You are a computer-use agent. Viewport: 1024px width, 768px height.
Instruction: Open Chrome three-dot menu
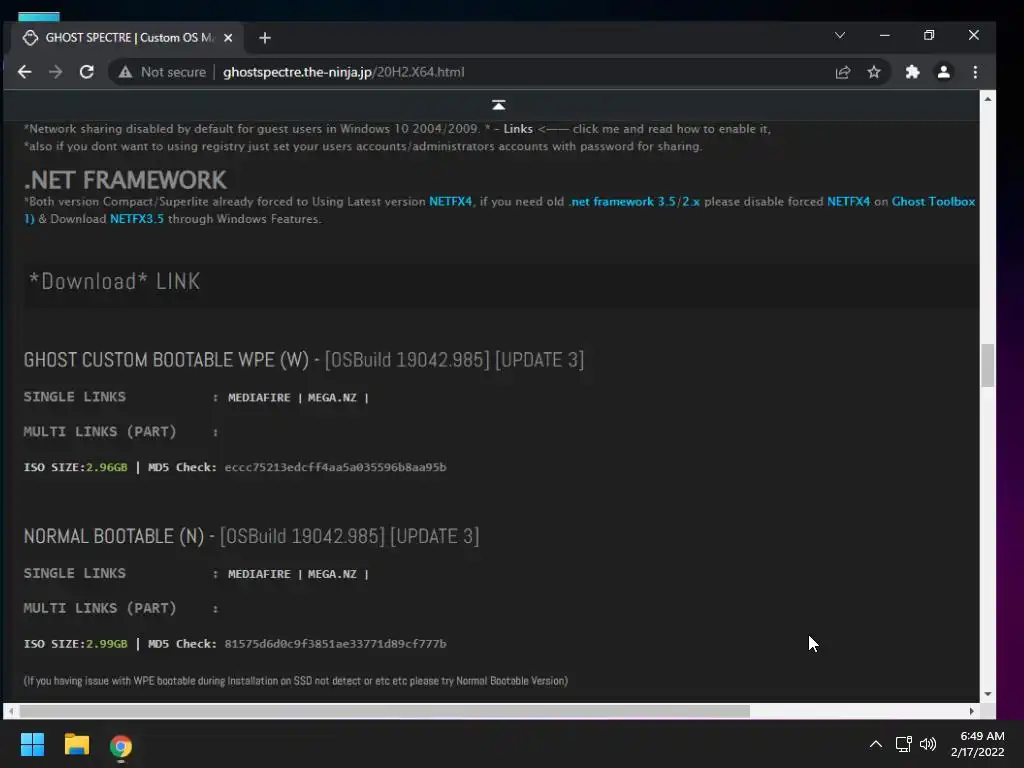(975, 72)
